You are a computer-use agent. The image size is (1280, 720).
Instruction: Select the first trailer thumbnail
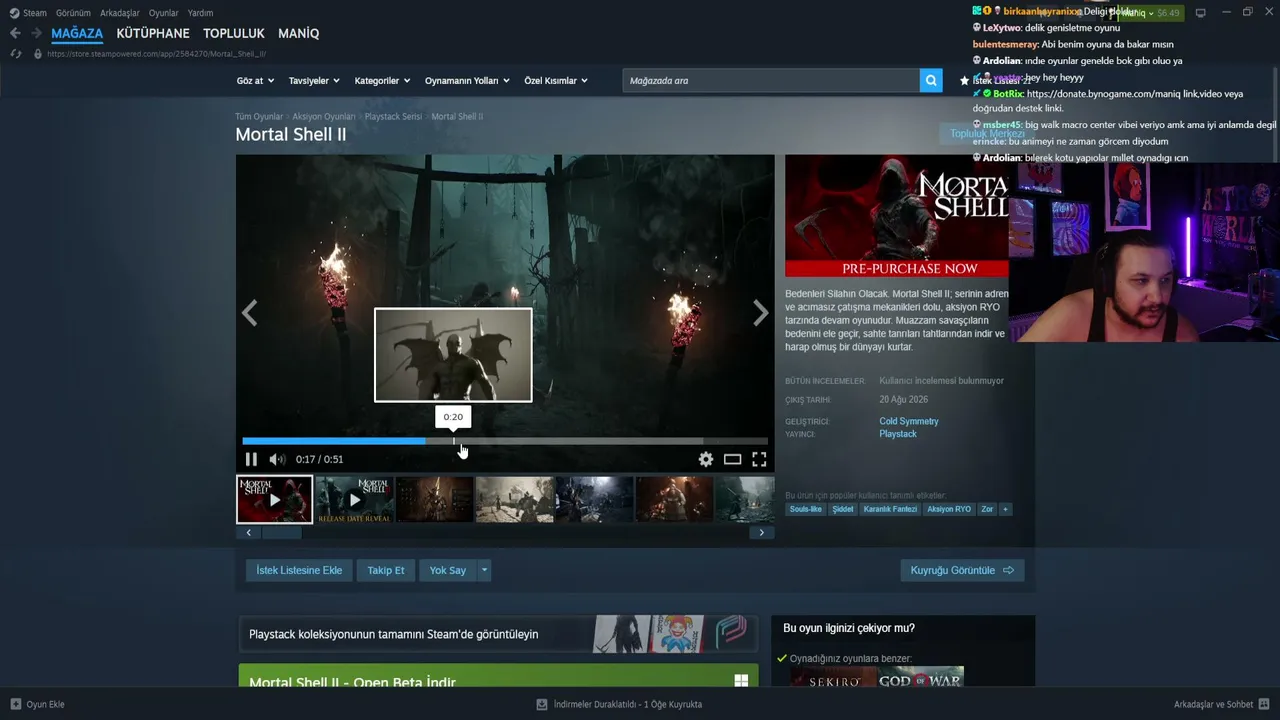274,500
